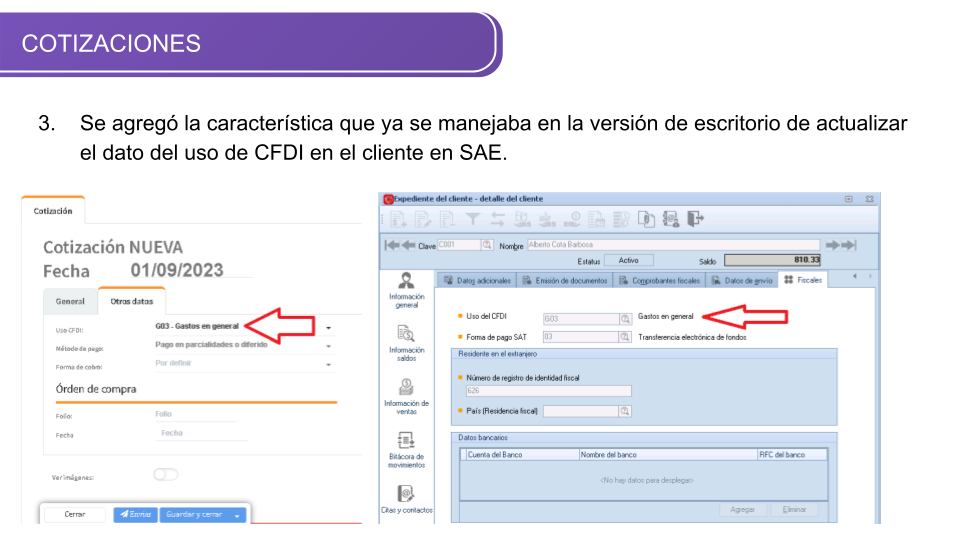Open Bitácora de movimientos sidebar section
960x540 pixels.
pyautogui.click(x=407, y=450)
